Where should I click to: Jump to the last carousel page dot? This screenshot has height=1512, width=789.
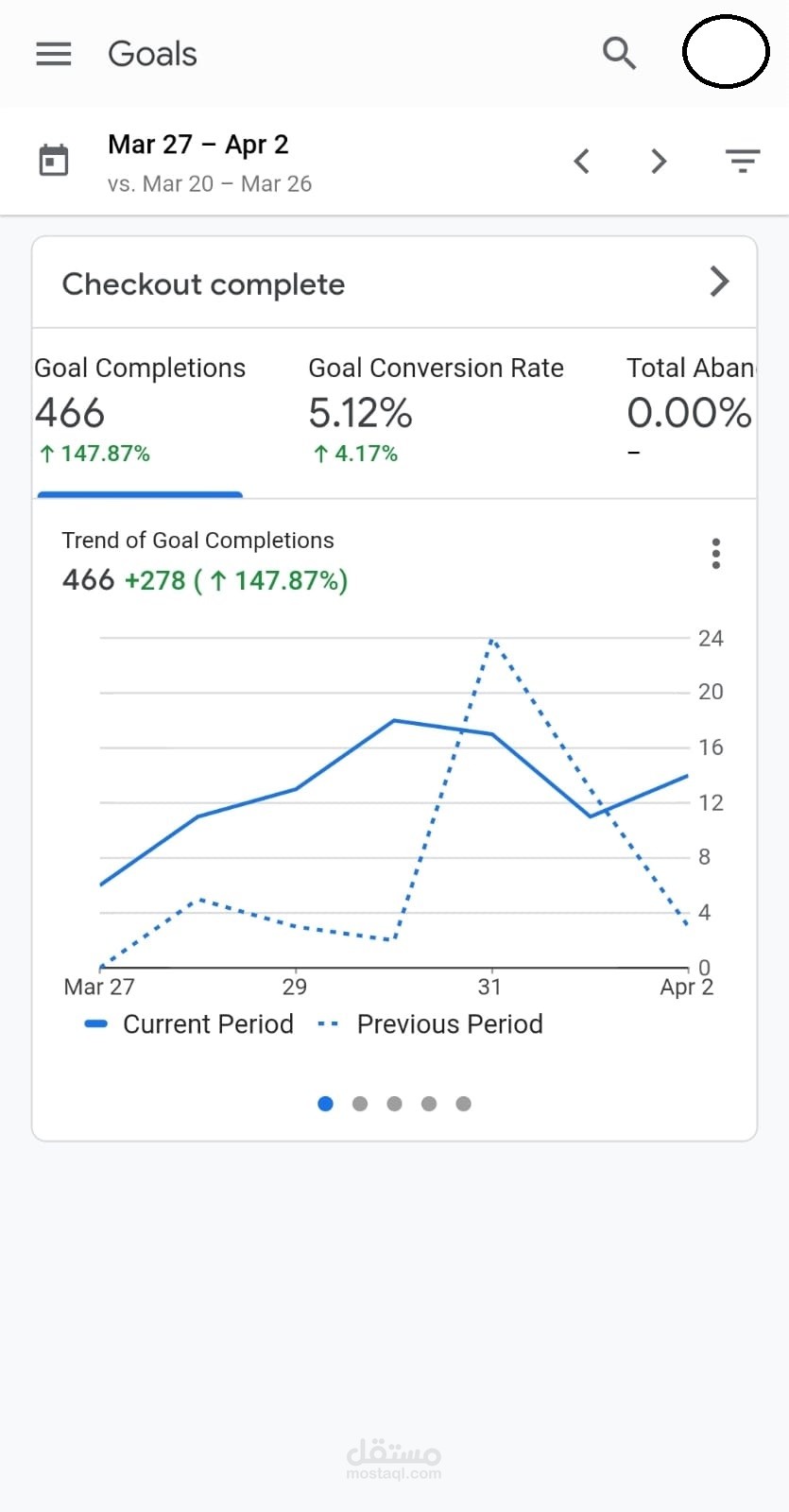pyautogui.click(x=463, y=1104)
